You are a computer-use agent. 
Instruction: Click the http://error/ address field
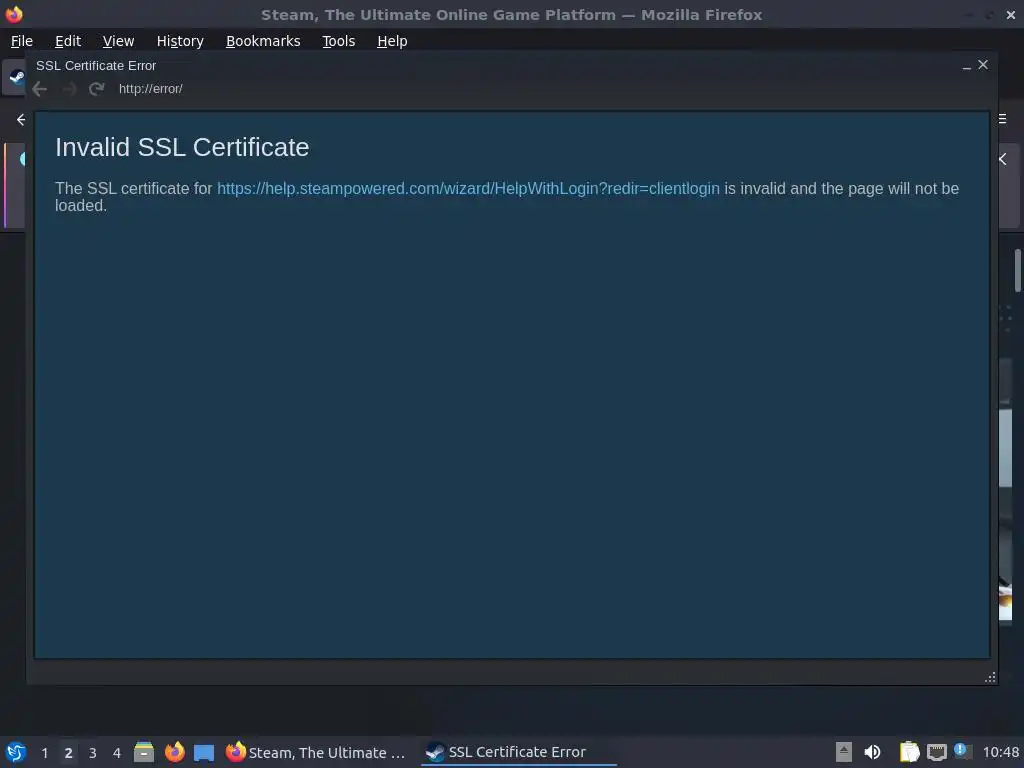click(151, 89)
